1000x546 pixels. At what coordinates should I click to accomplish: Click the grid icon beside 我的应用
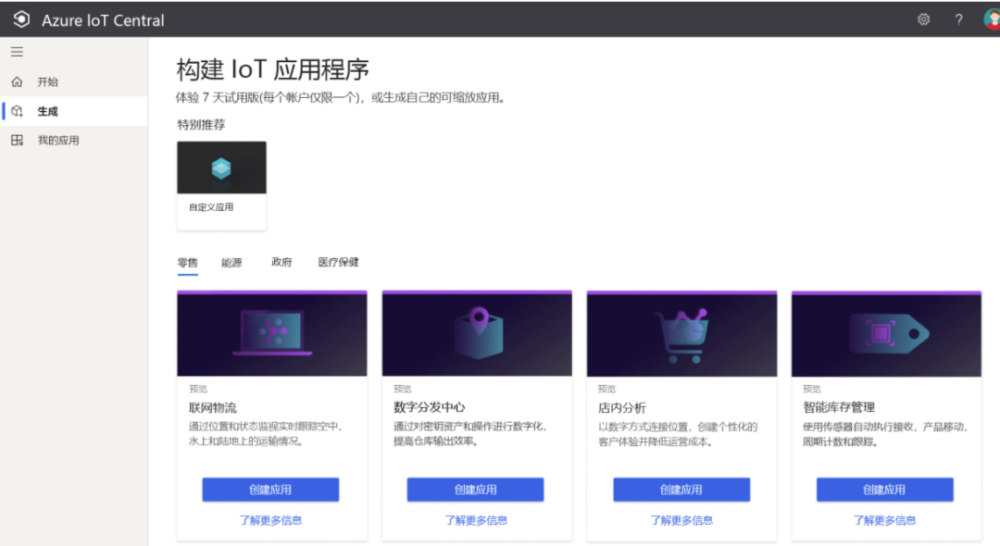[17, 140]
